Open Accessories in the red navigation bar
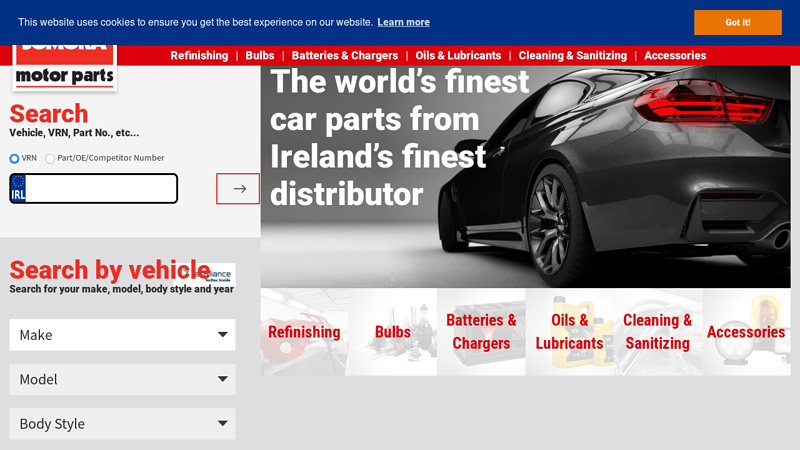 (675, 56)
